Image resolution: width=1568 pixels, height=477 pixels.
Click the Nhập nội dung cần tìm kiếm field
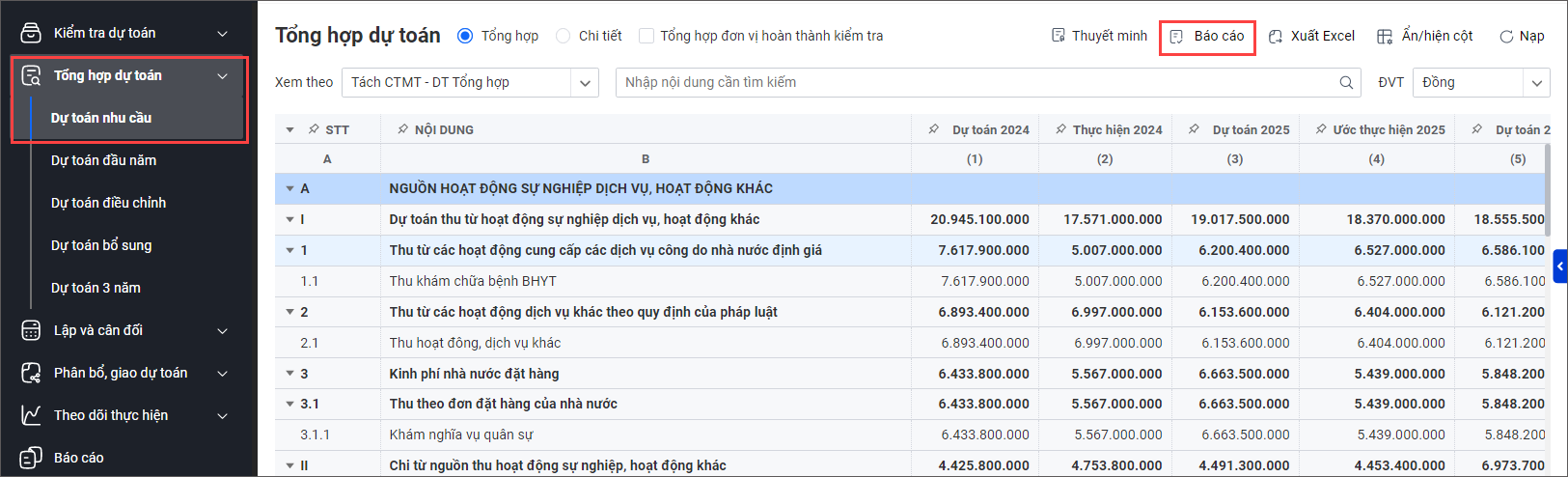pos(975,83)
